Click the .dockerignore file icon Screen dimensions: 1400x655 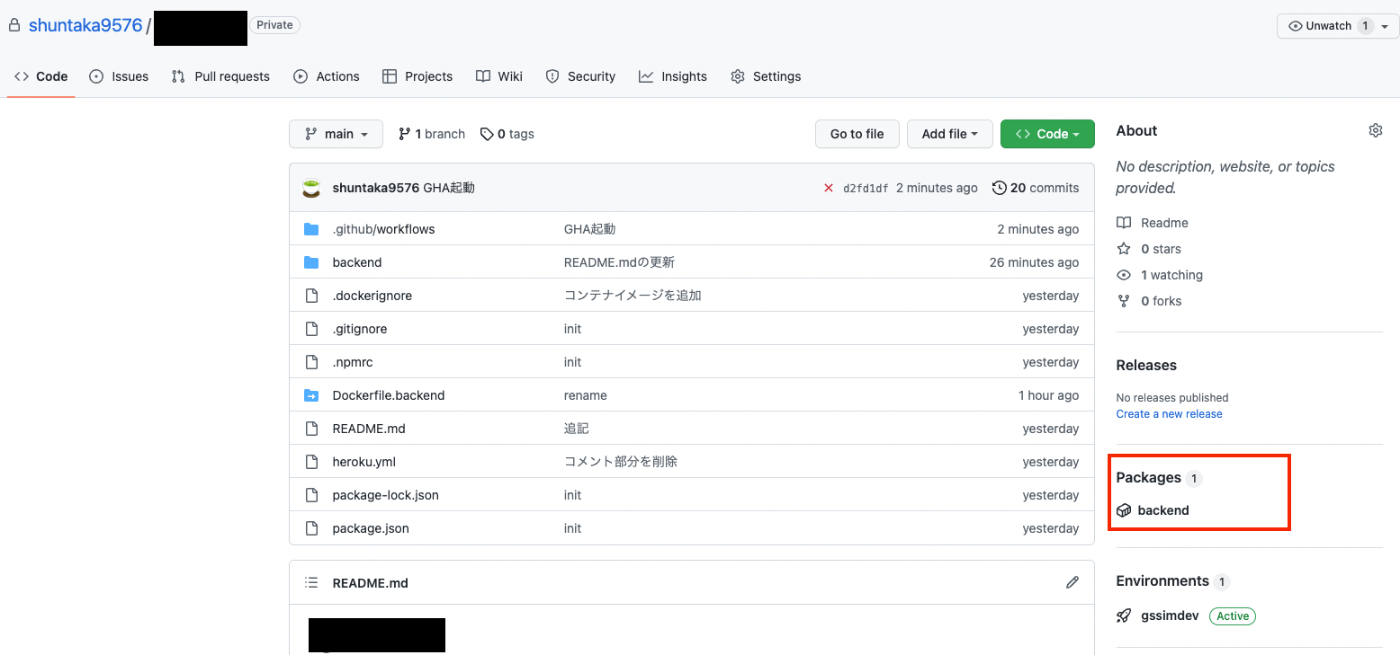click(x=311, y=296)
